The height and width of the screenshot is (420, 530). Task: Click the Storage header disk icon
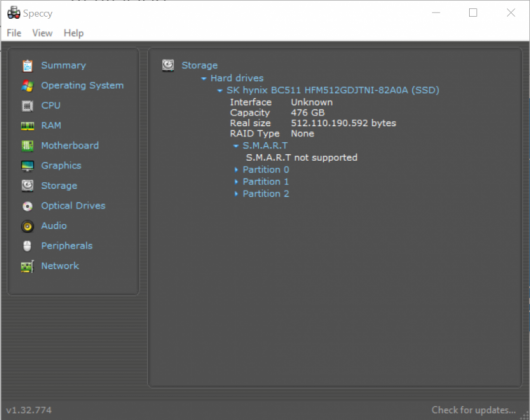click(168, 65)
